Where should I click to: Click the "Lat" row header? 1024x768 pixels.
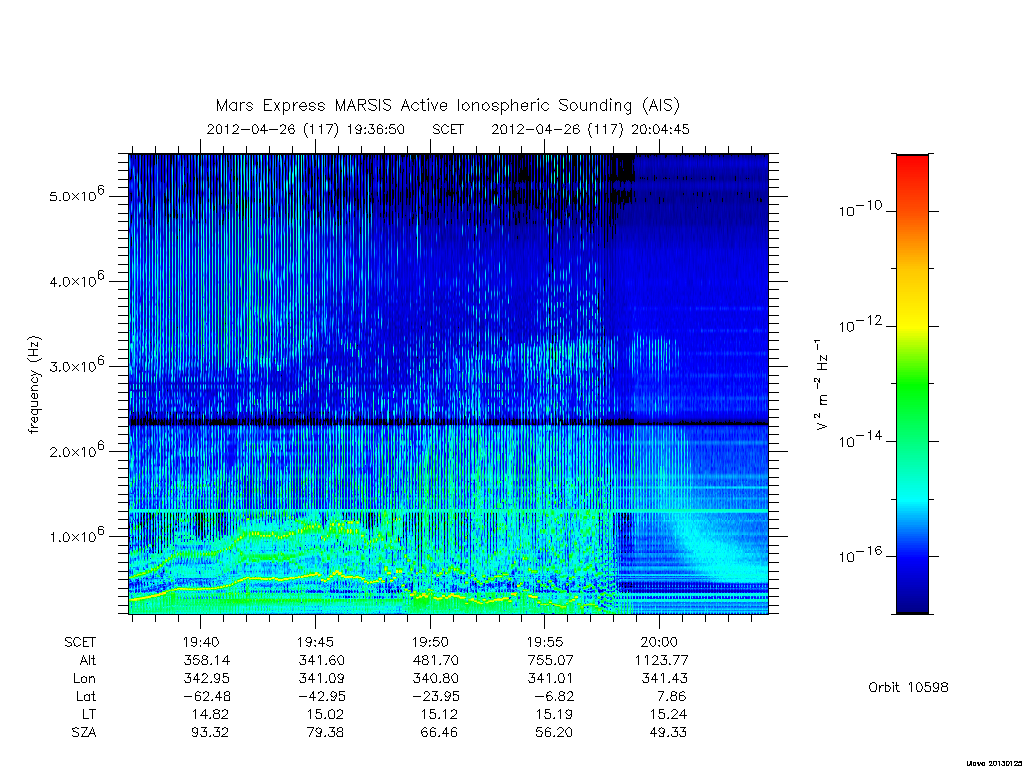(86, 696)
